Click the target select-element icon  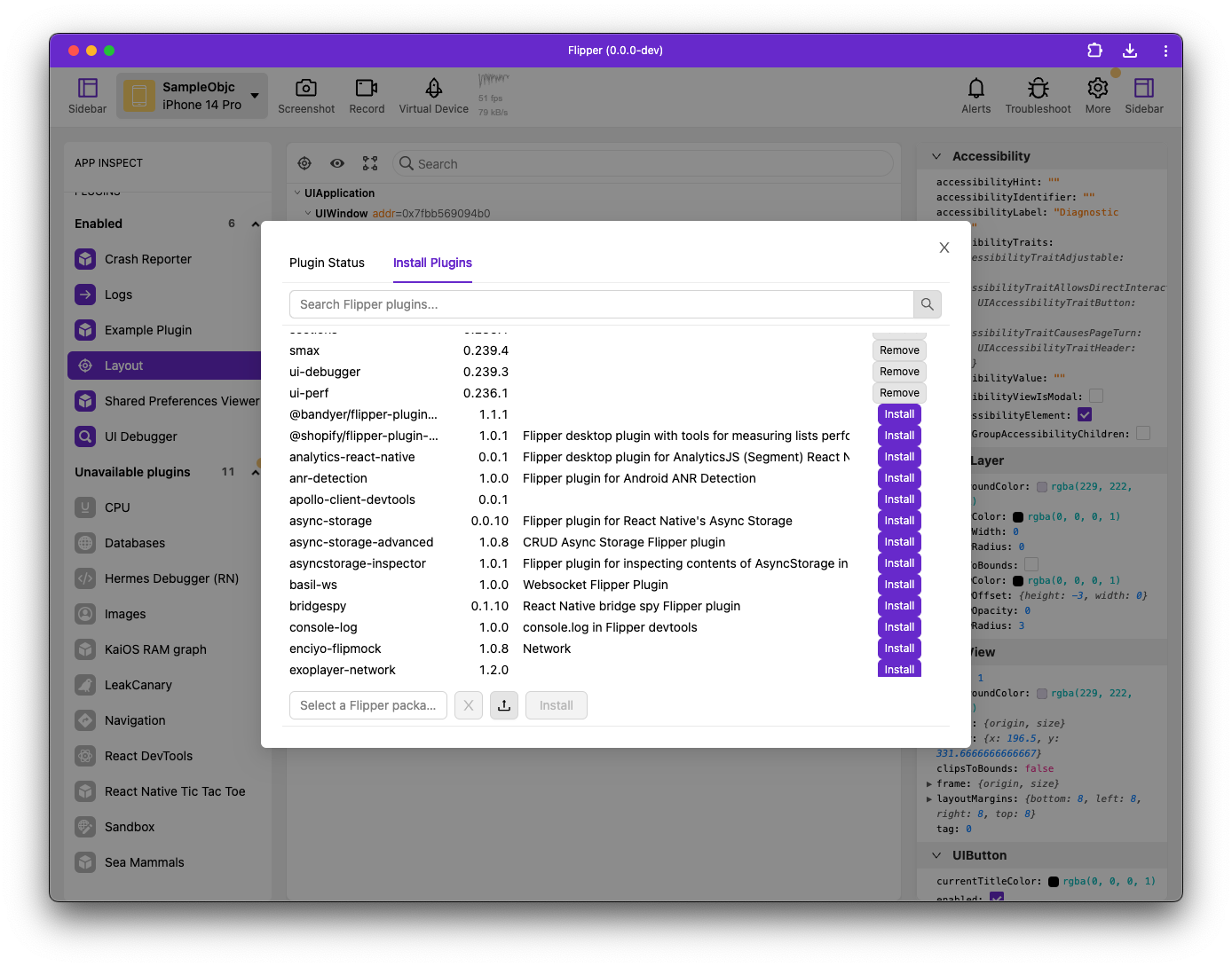click(304, 163)
